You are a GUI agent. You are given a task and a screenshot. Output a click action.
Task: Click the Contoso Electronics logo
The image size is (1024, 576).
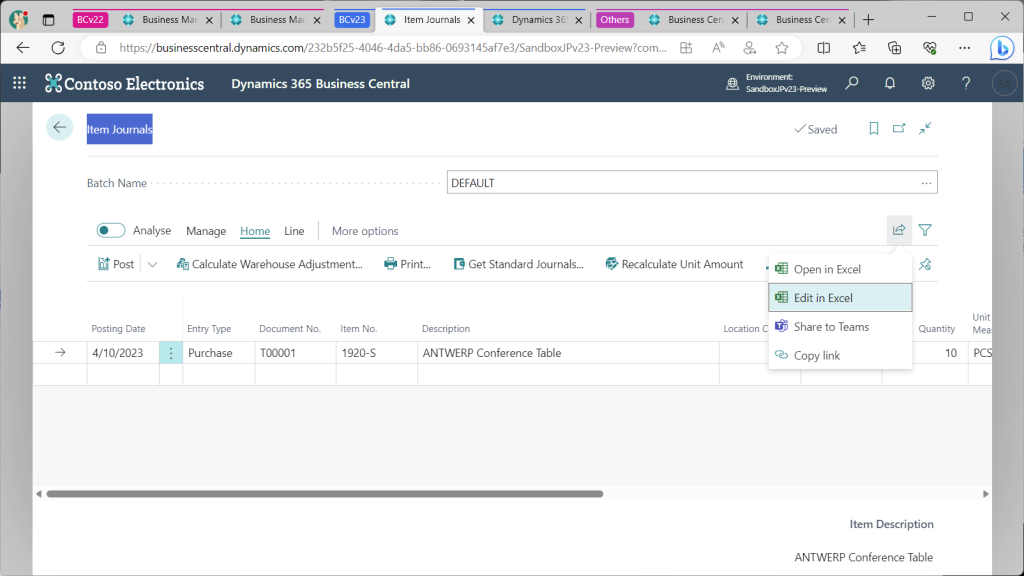click(x=124, y=84)
